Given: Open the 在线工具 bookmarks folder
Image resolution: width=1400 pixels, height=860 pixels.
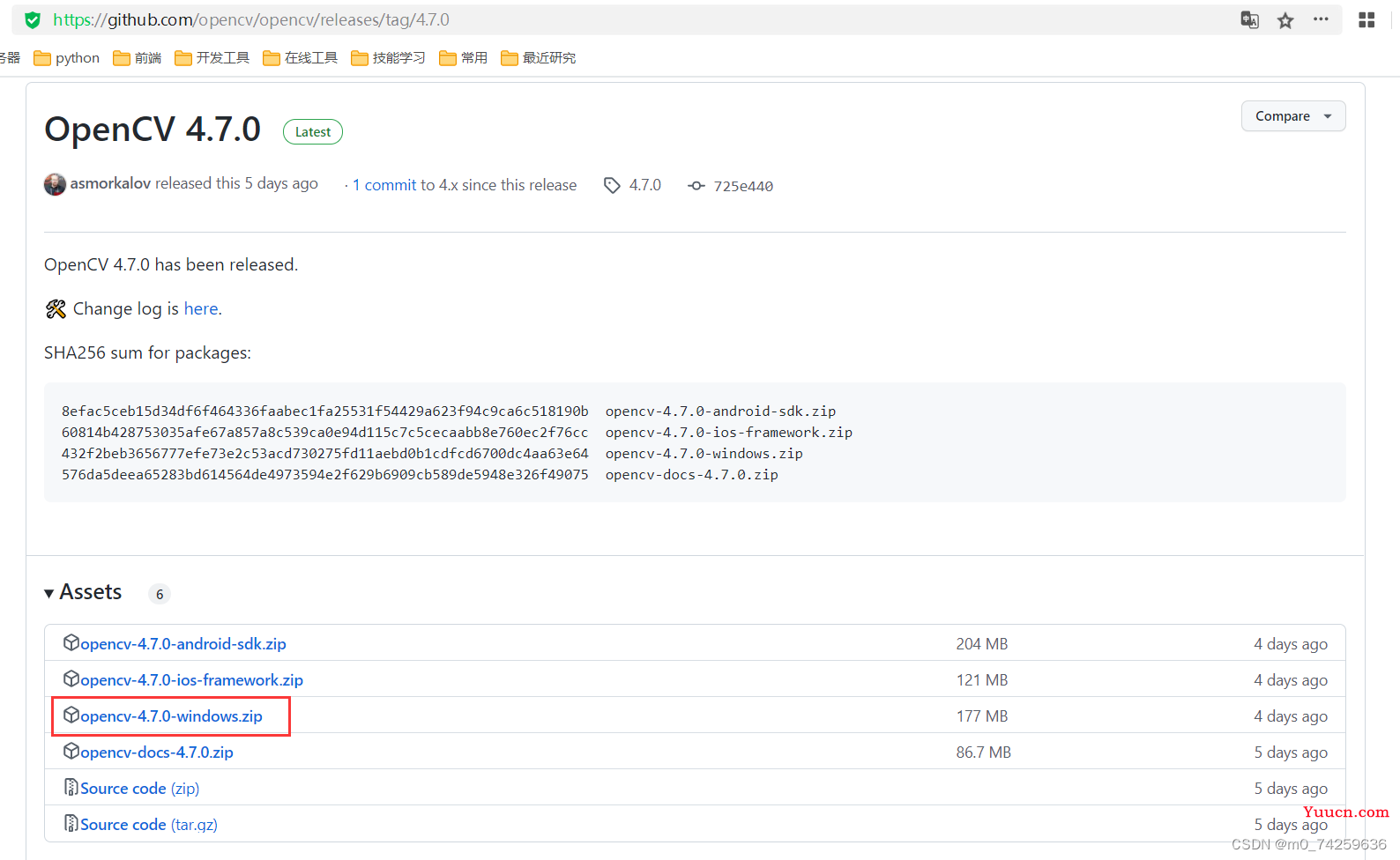Looking at the screenshot, I should 300,58.
